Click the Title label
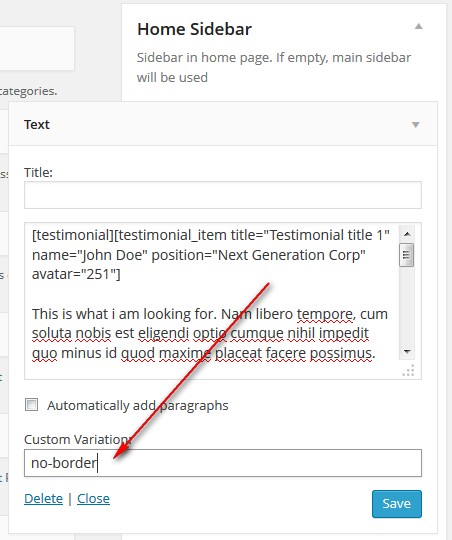 (x=38, y=172)
